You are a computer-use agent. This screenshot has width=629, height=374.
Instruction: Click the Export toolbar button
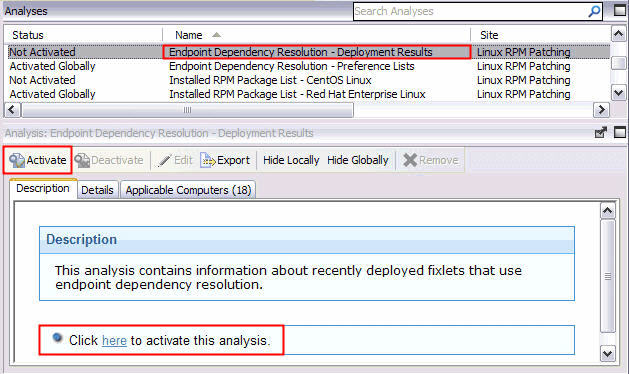pos(225,160)
